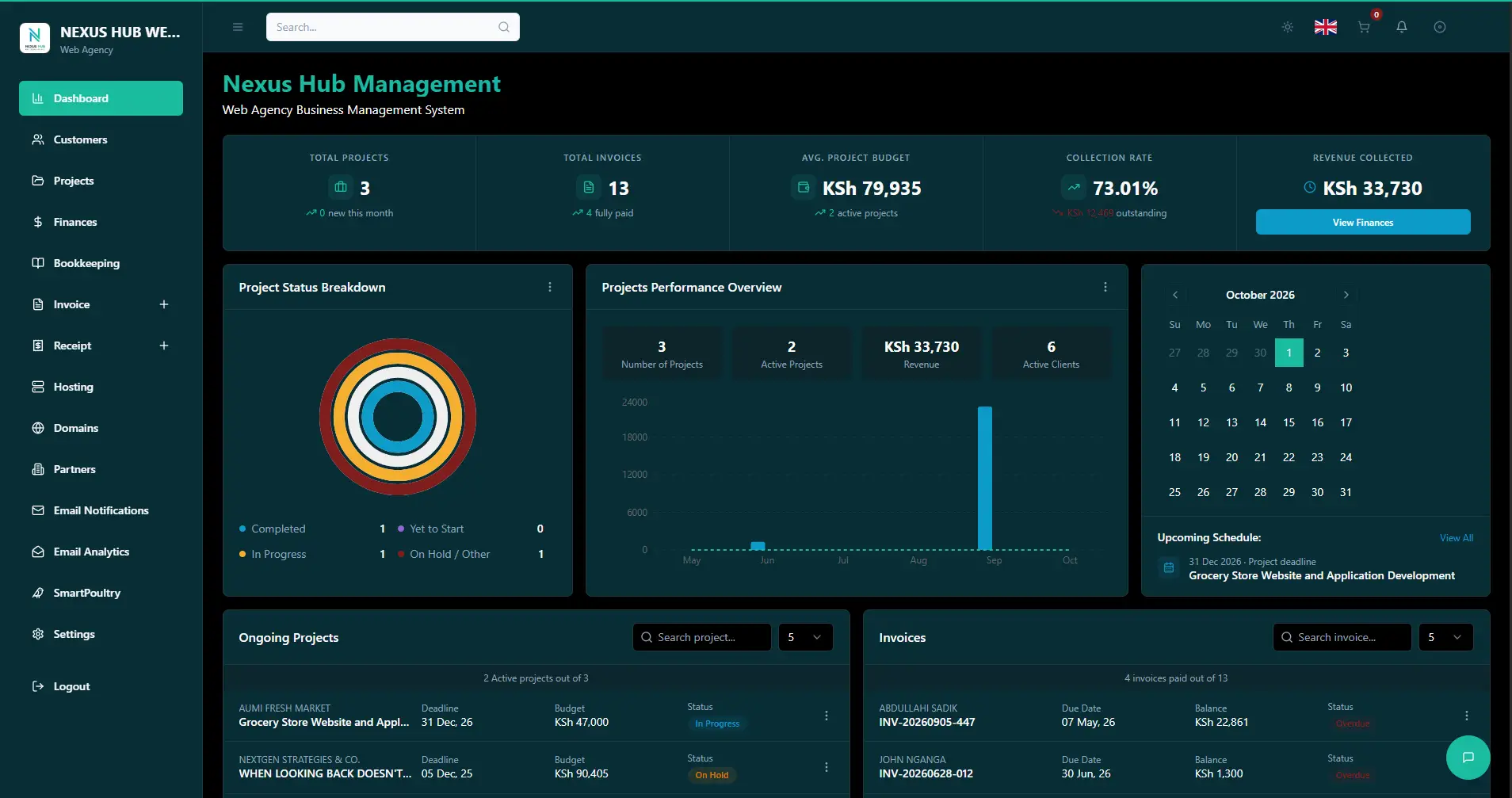This screenshot has width=1512, height=798.
Task: Open Email Analytics in the sidebar
Action: (x=101, y=552)
